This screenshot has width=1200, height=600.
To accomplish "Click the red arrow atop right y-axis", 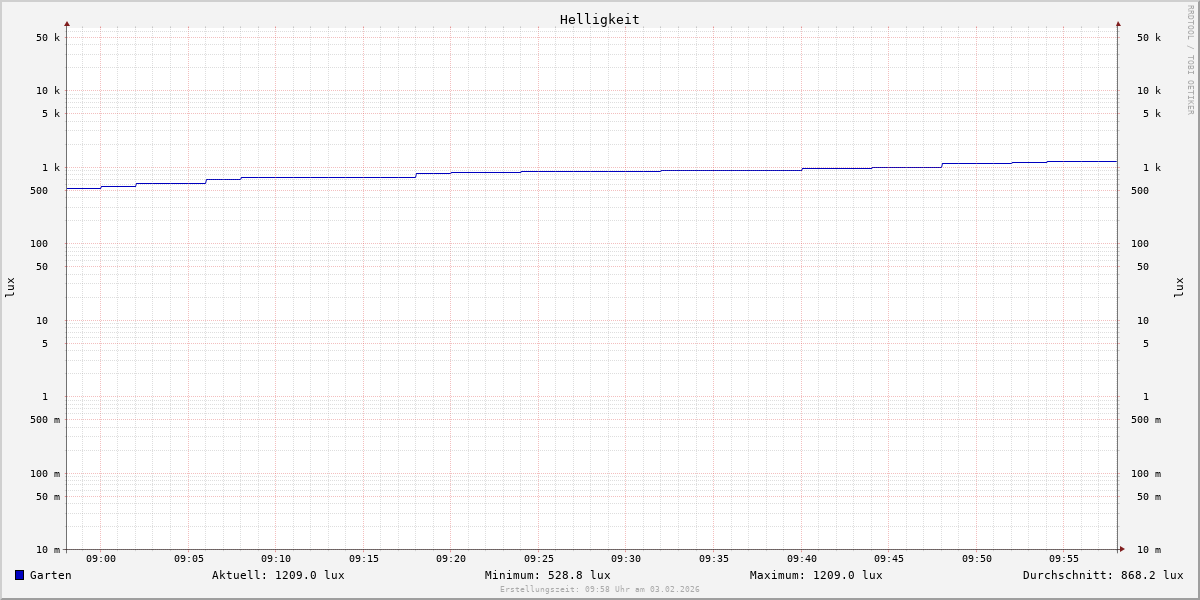I will (x=1118, y=23).
